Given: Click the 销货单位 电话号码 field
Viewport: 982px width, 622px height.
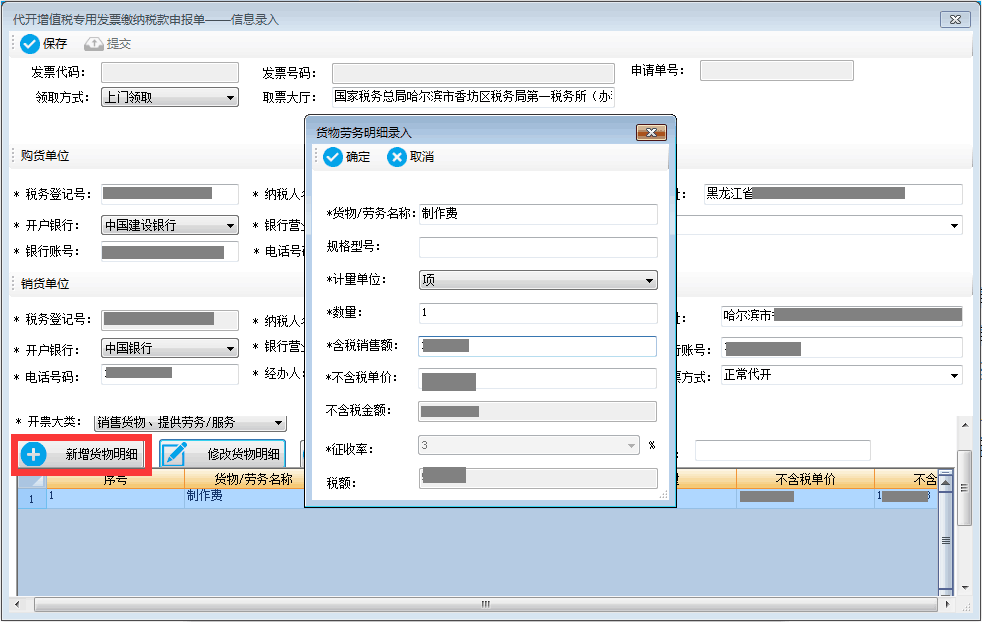Looking at the screenshot, I should [x=170, y=375].
